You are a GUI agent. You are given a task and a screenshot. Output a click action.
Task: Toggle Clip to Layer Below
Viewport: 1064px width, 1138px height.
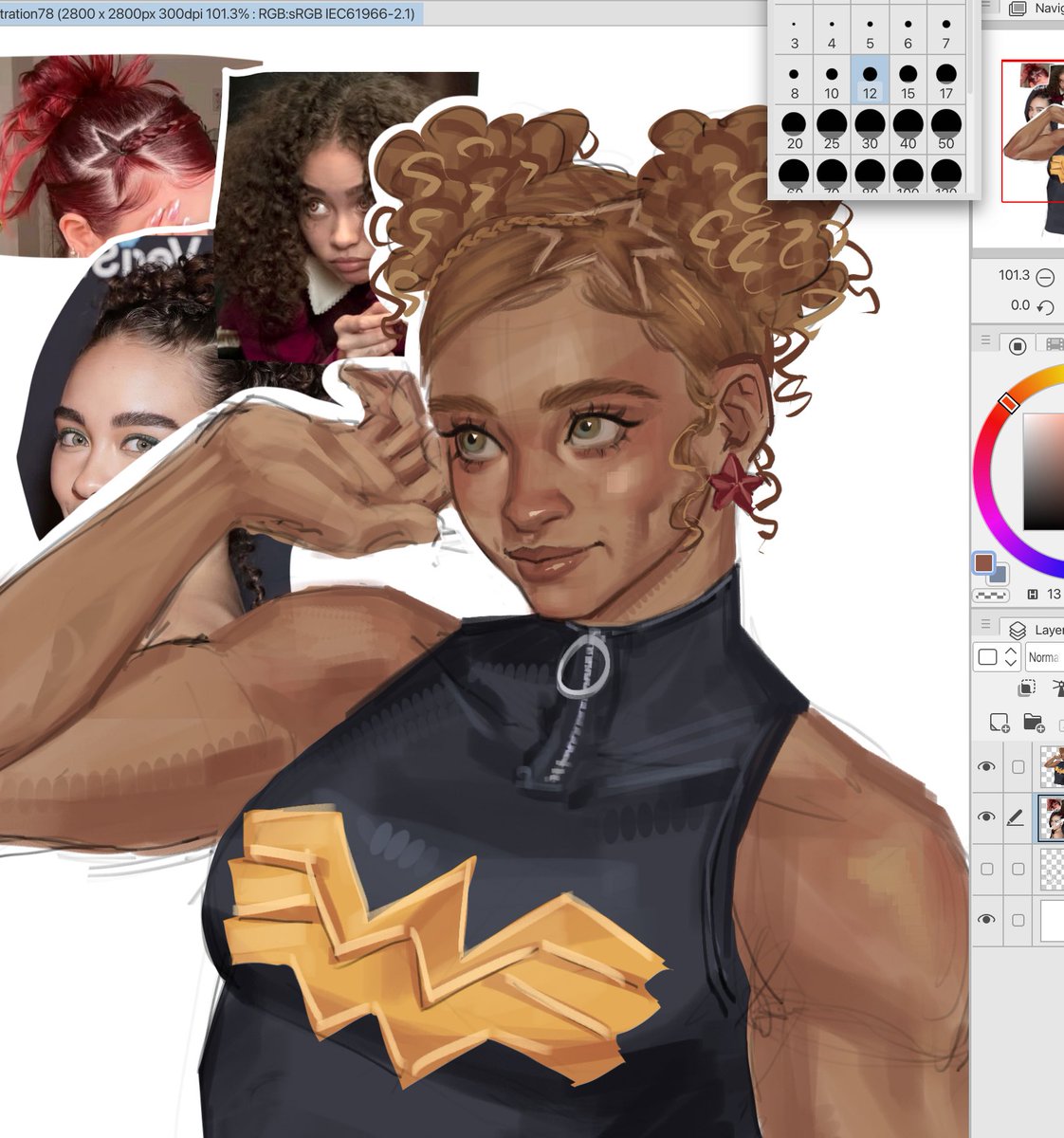point(1026,689)
